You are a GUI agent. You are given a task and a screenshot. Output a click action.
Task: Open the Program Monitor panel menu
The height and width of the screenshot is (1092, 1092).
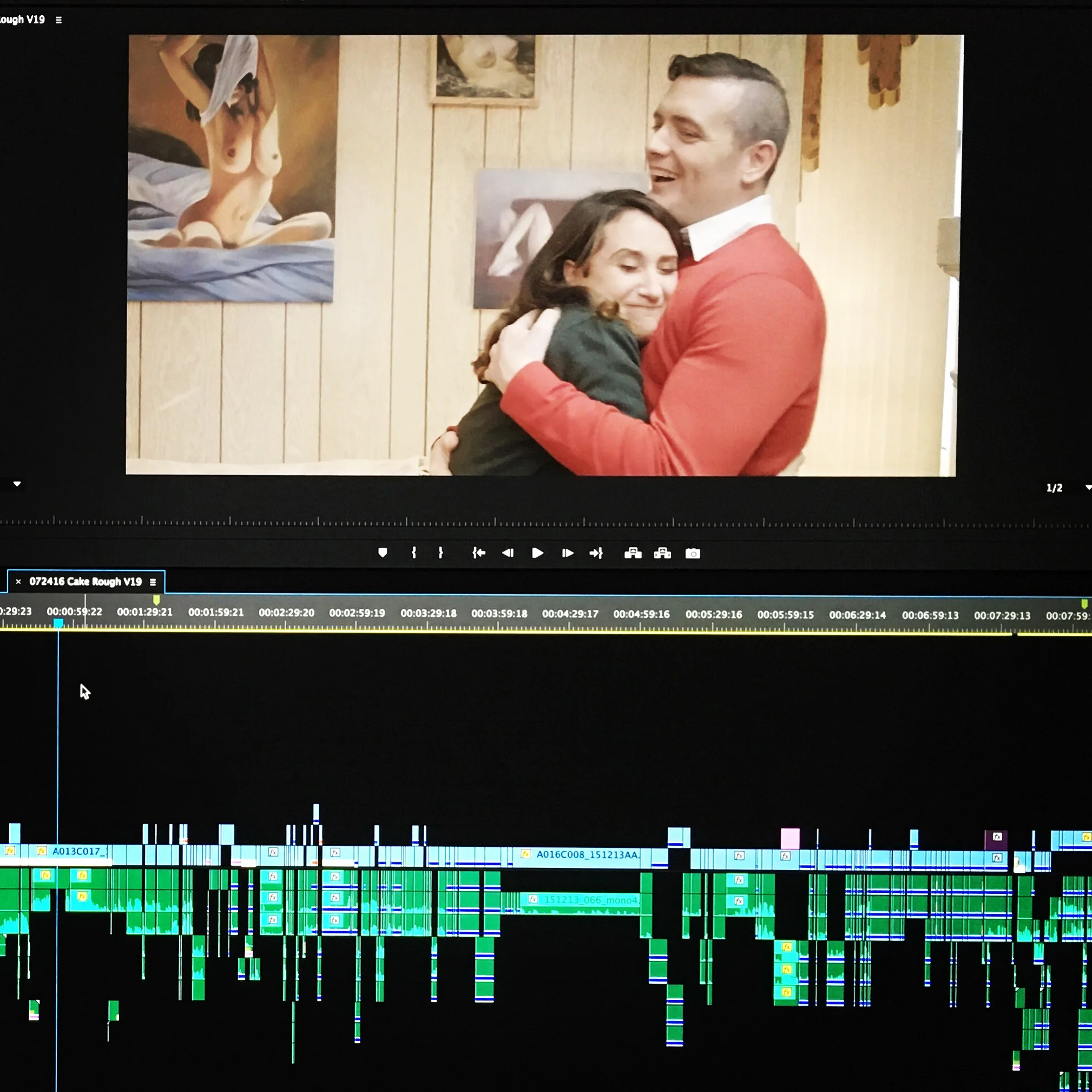pos(59,20)
